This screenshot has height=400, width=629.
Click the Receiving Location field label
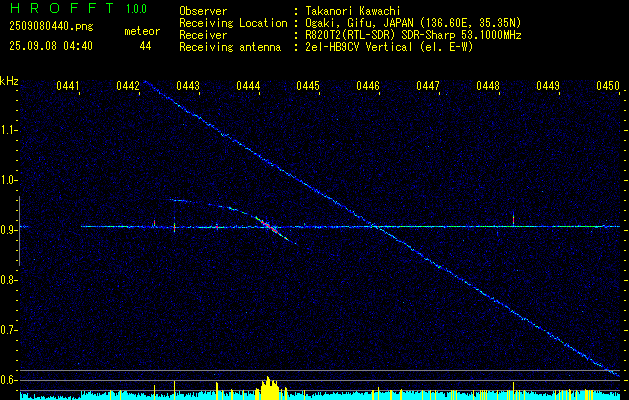coord(233,23)
